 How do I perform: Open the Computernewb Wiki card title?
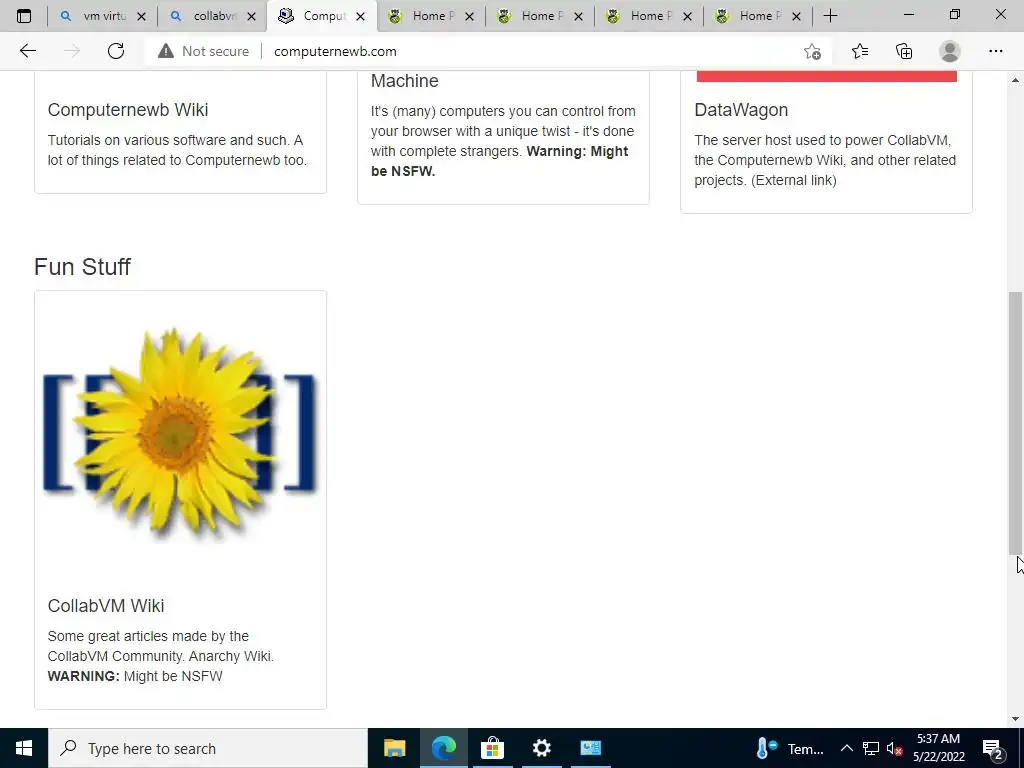point(128,110)
